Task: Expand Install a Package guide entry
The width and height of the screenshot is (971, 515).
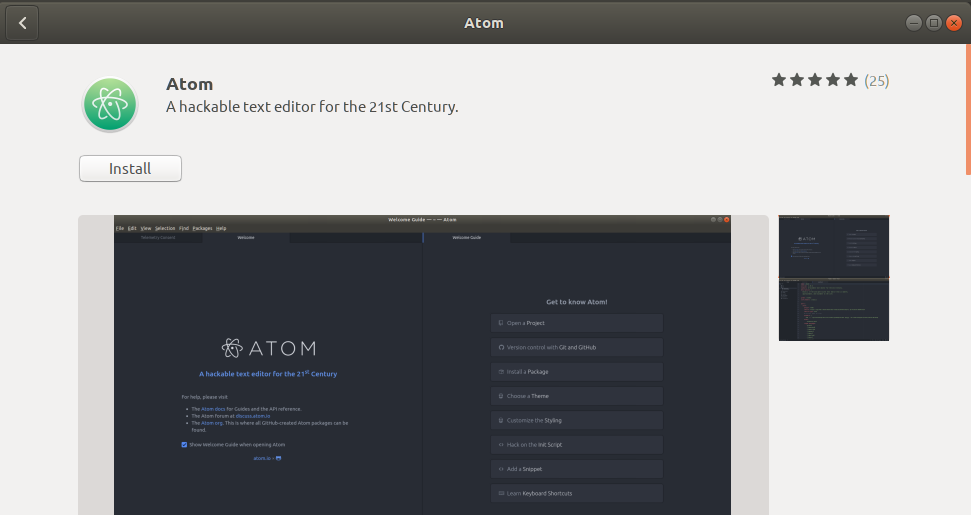Action: tap(576, 371)
